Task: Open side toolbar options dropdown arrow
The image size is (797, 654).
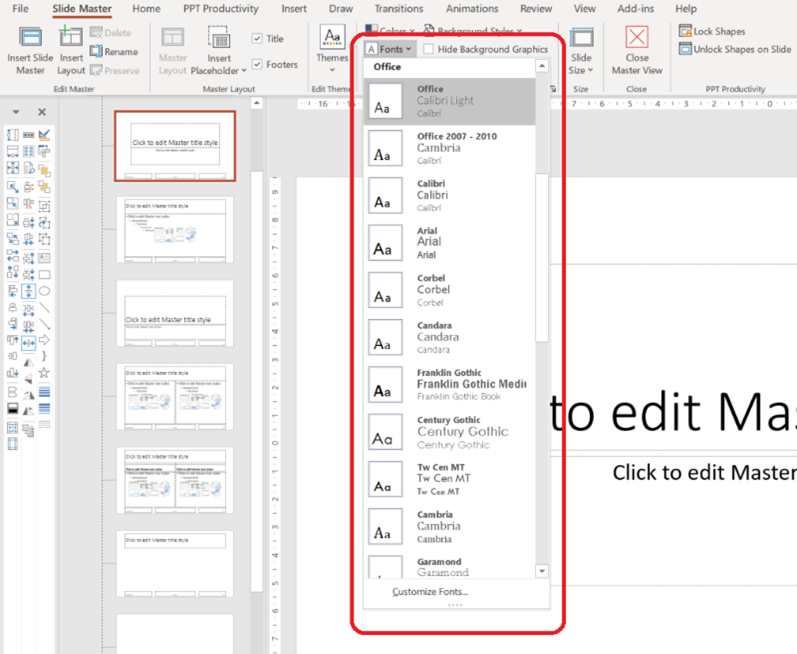Action: [x=16, y=112]
